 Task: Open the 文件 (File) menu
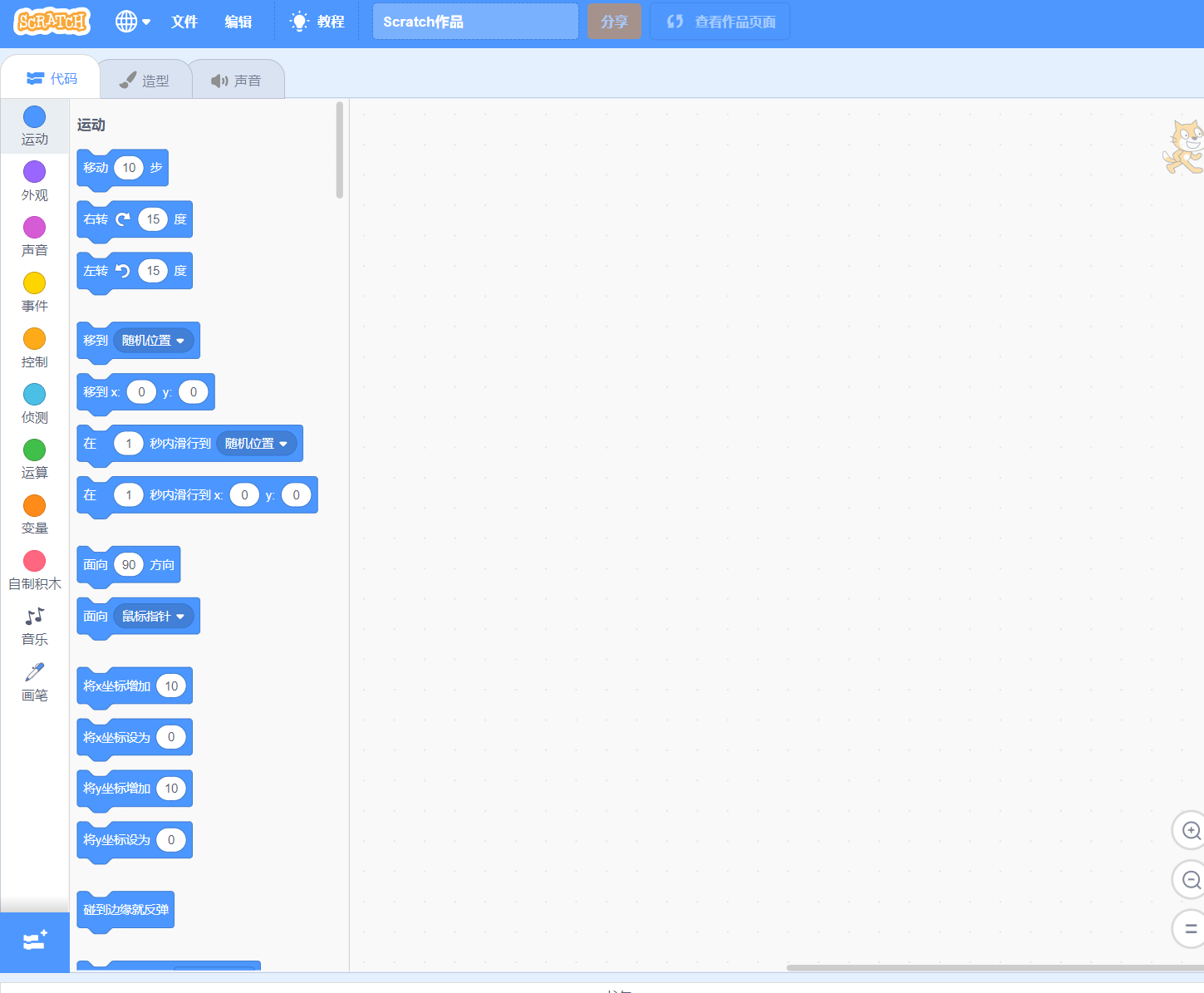coord(184,22)
